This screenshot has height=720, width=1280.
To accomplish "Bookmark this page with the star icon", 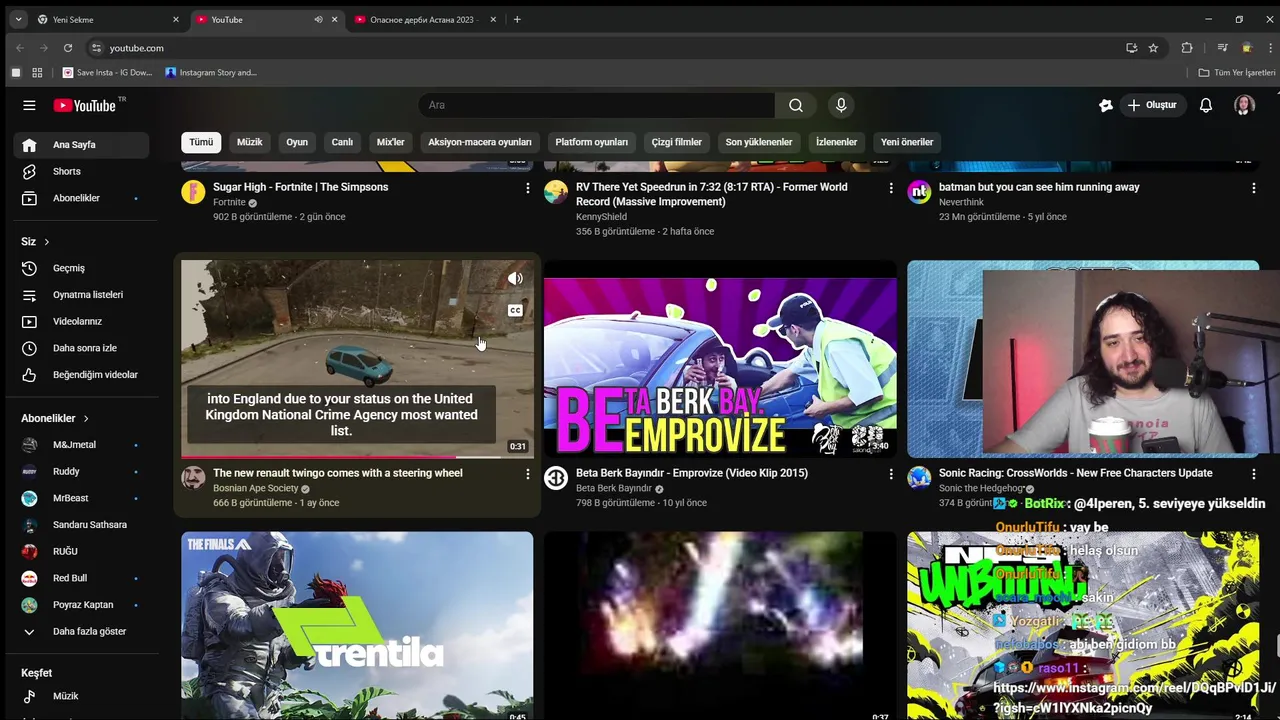I will tap(1153, 48).
